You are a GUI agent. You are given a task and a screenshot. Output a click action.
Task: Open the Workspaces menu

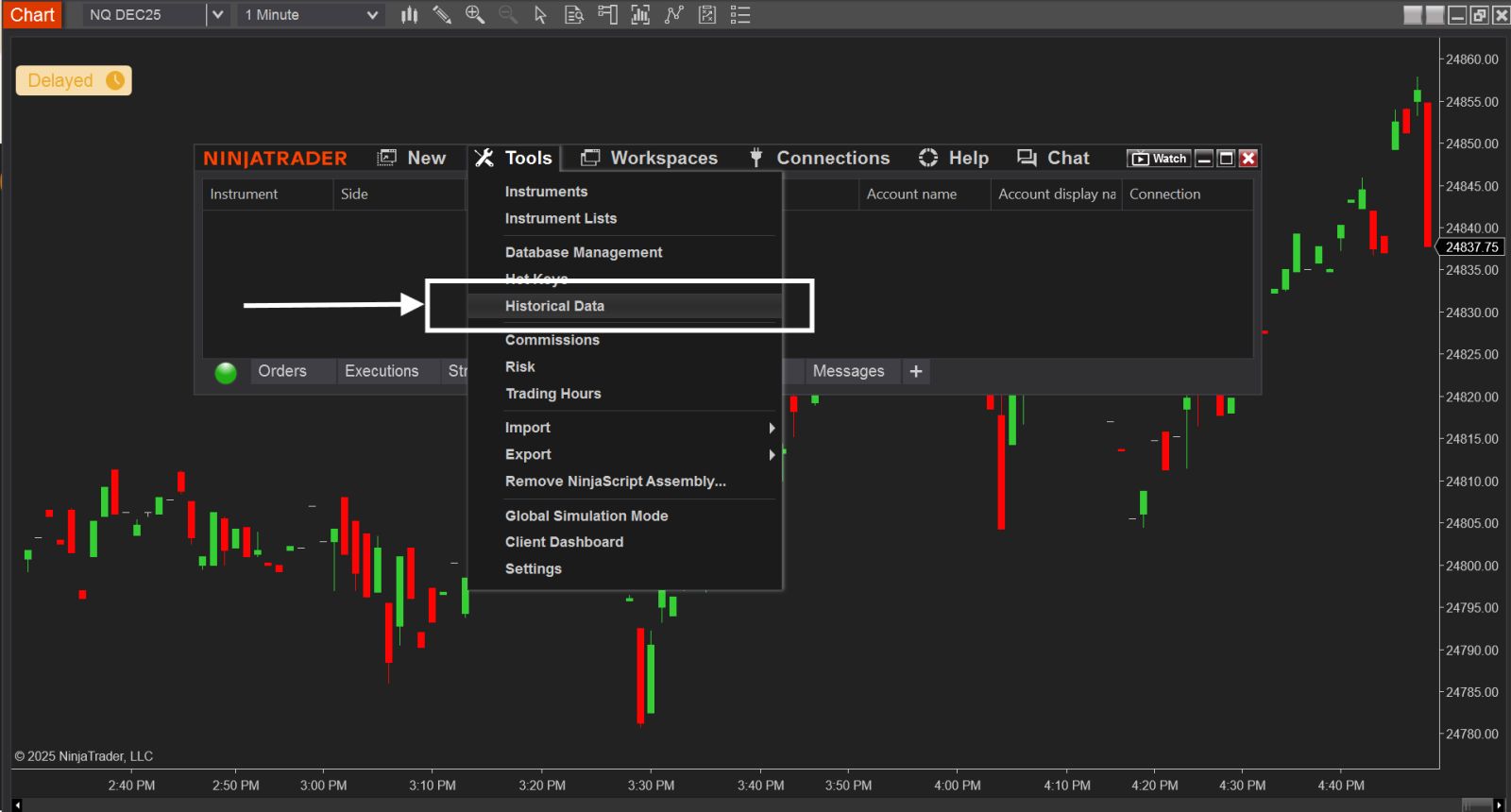pos(650,158)
